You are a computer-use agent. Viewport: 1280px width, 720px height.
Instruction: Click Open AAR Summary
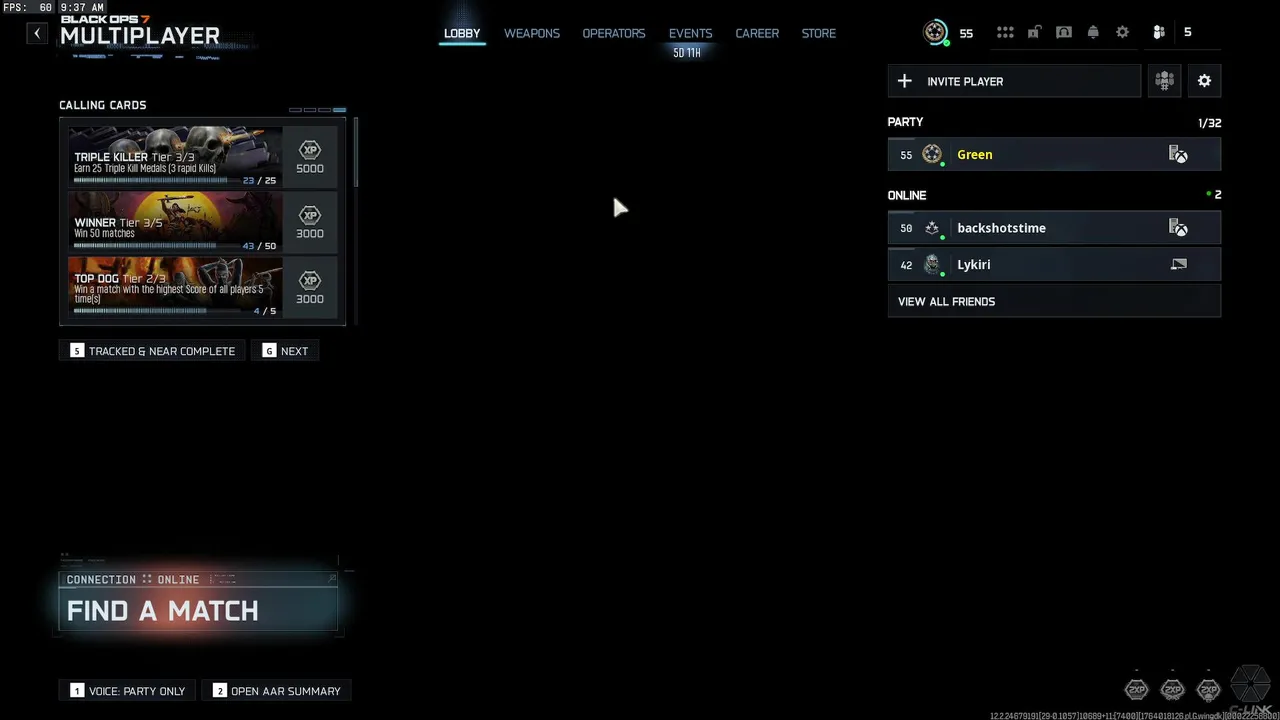tap(276, 691)
